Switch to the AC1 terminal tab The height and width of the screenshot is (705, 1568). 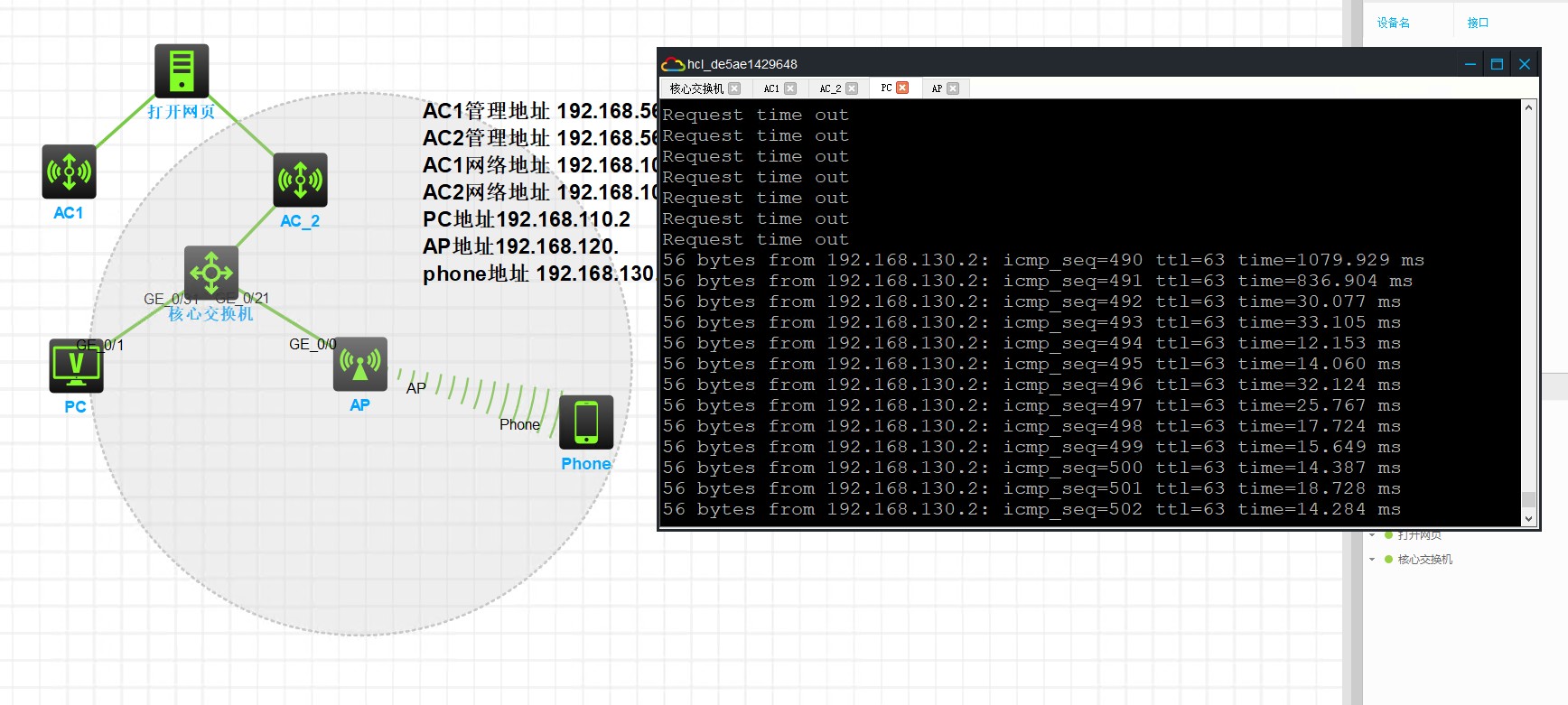click(771, 88)
